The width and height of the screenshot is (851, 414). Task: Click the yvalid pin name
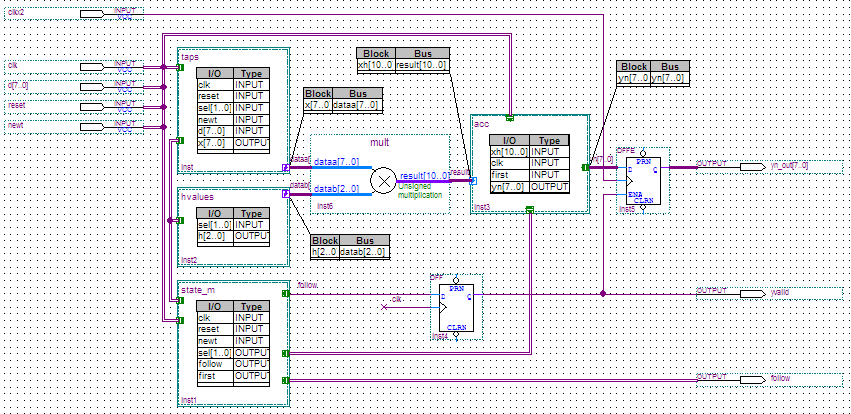pyautogui.click(x=780, y=292)
